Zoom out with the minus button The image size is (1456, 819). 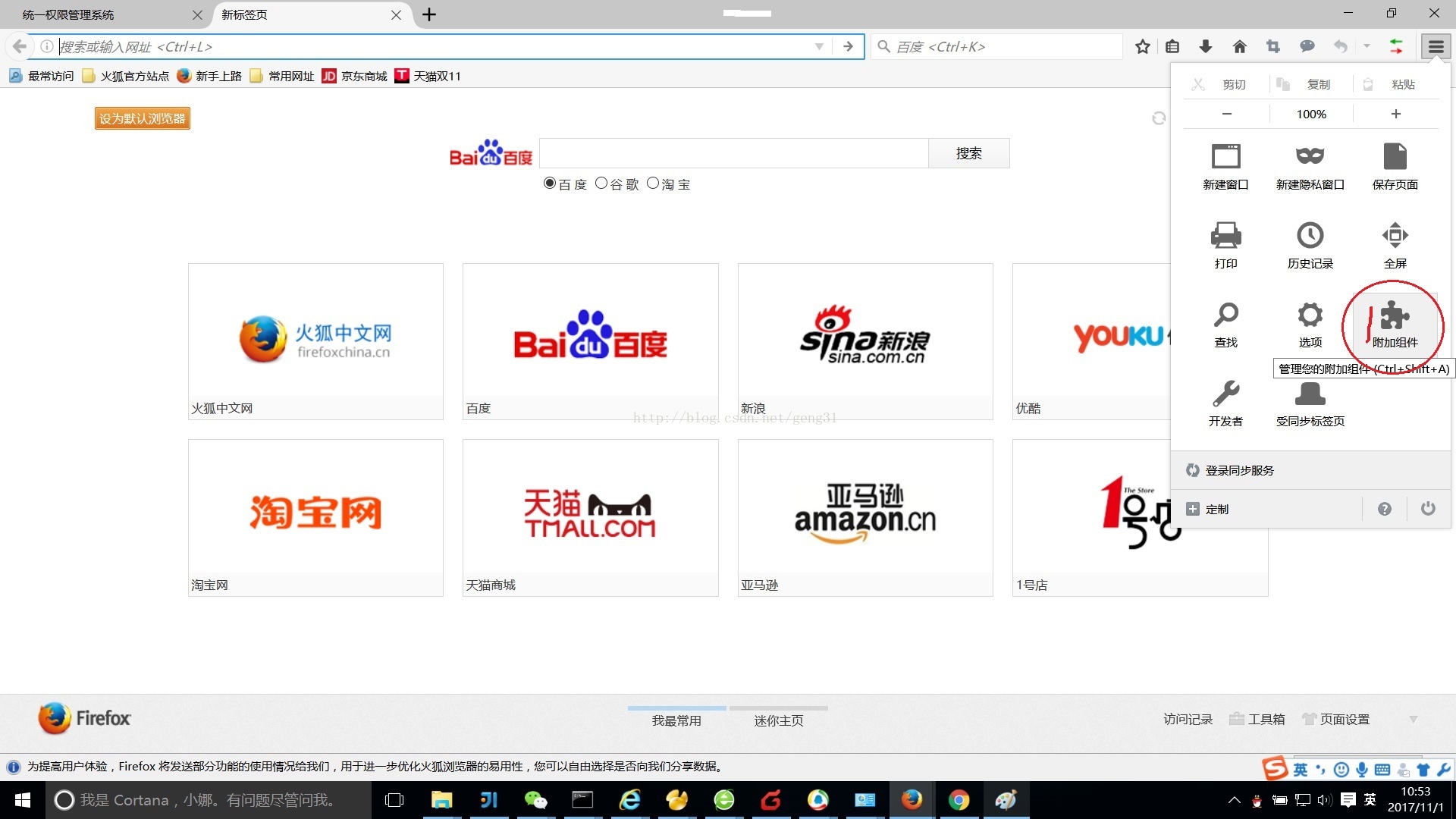pyautogui.click(x=1226, y=114)
